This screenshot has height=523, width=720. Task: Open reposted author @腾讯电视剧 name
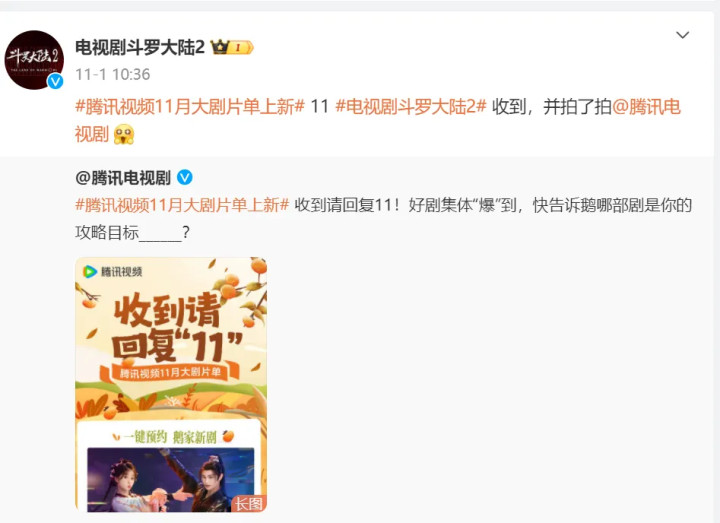[123, 178]
